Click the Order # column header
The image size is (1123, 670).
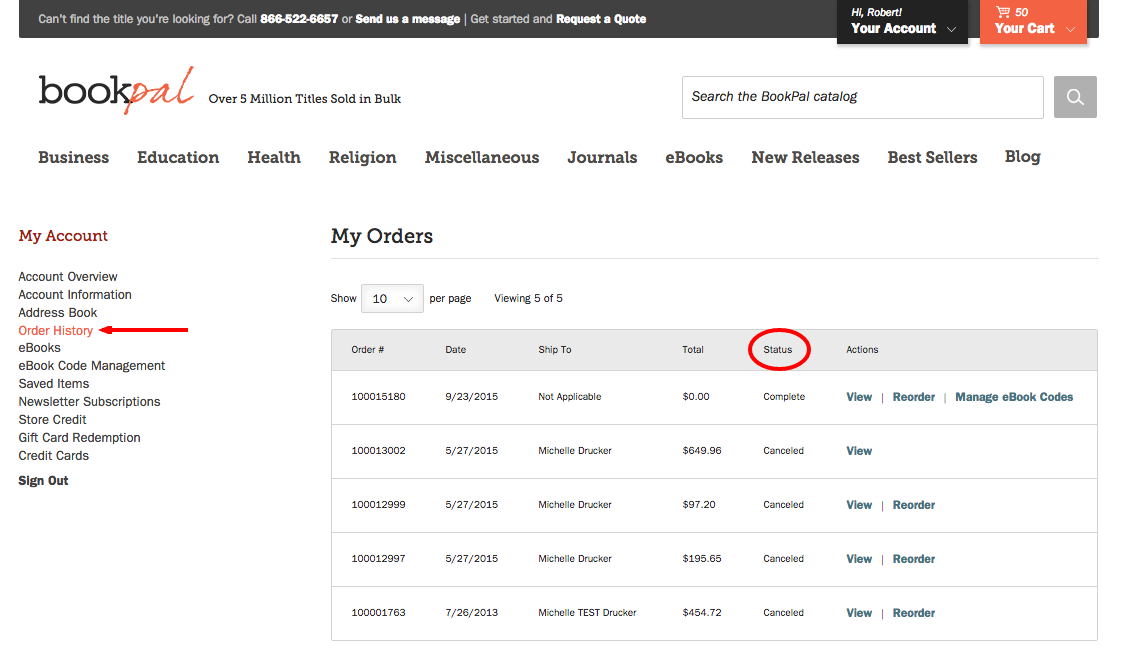point(367,350)
